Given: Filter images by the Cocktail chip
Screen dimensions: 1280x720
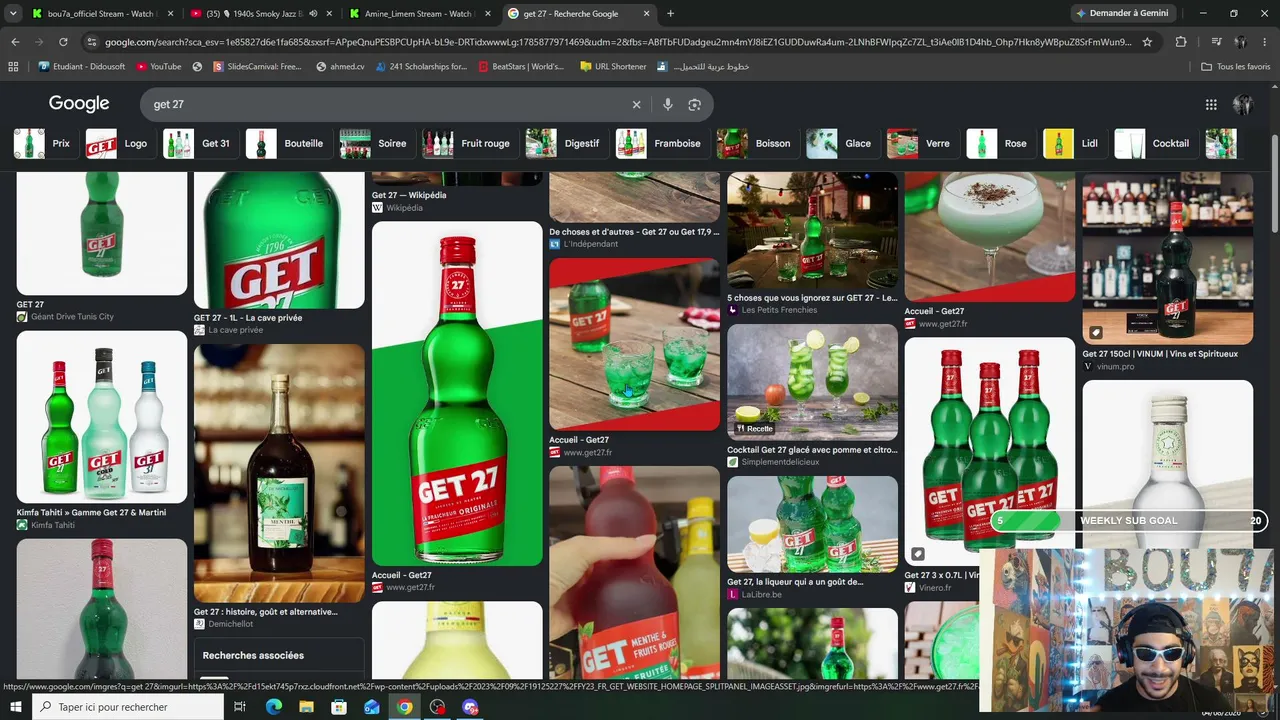Looking at the screenshot, I should 1154,143.
